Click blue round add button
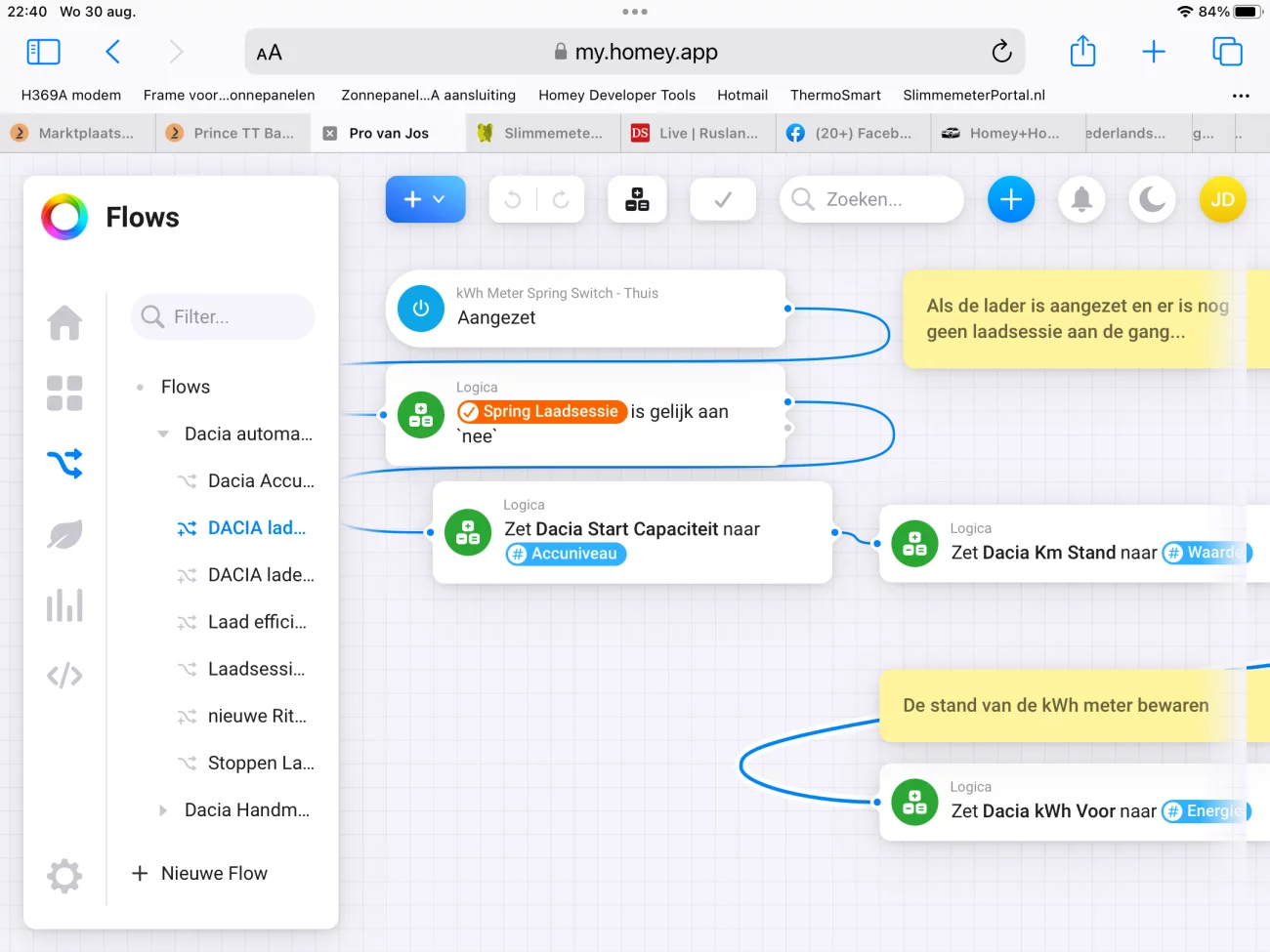Viewport: 1270px width, 952px height. (1011, 199)
